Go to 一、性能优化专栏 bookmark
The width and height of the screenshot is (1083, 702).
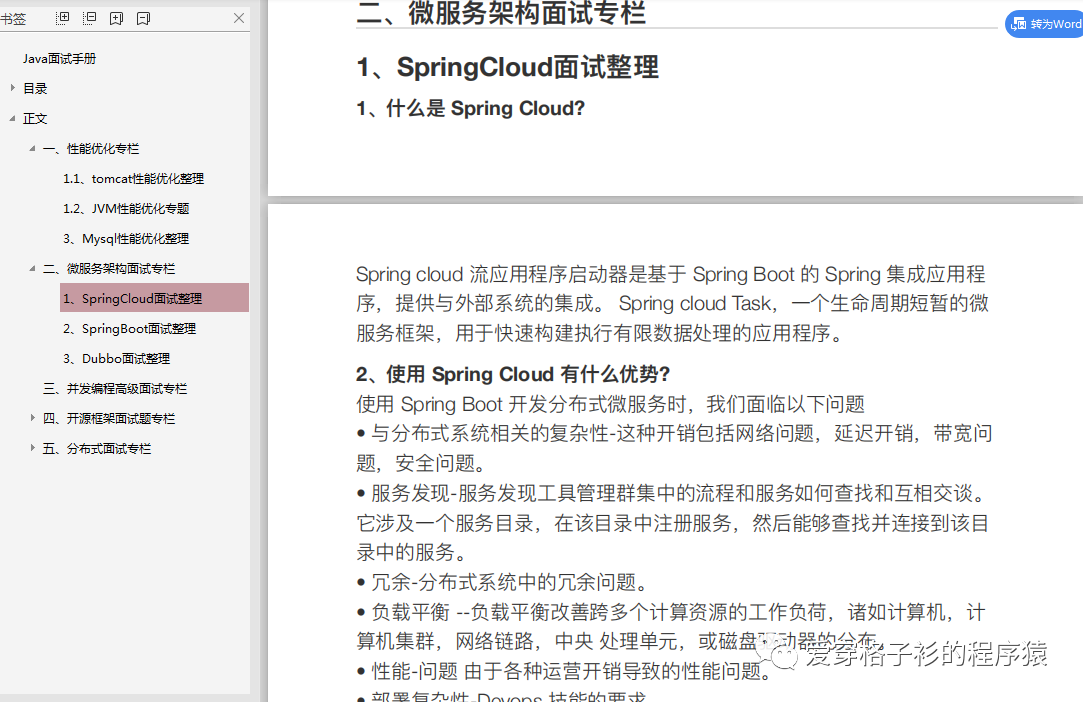[x=91, y=149]
